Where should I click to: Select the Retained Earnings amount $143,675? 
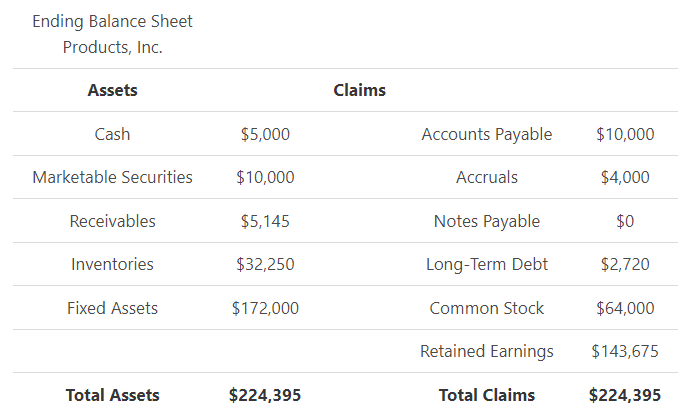[x=625, y=351]
